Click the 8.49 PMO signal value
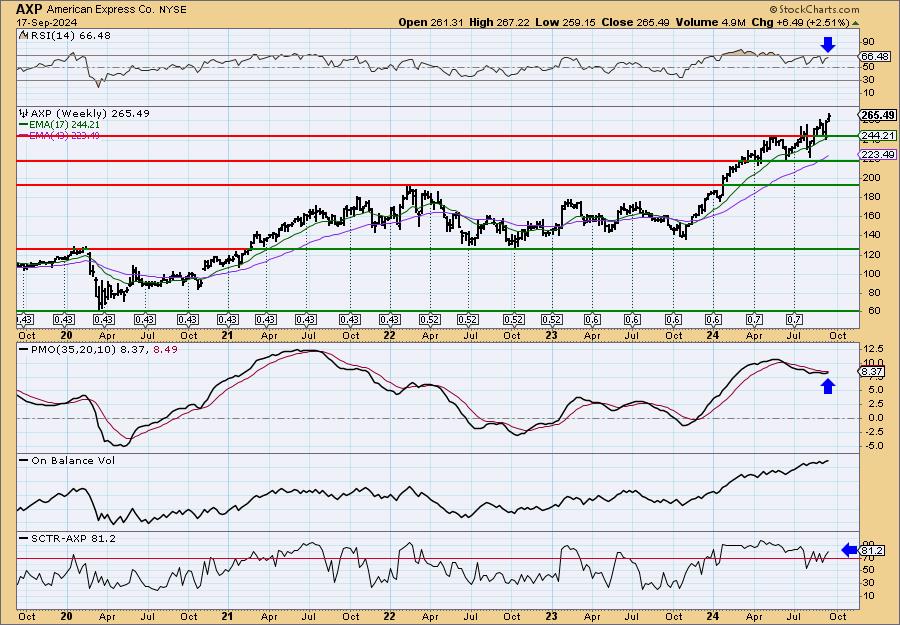 (x=165, y=349)
